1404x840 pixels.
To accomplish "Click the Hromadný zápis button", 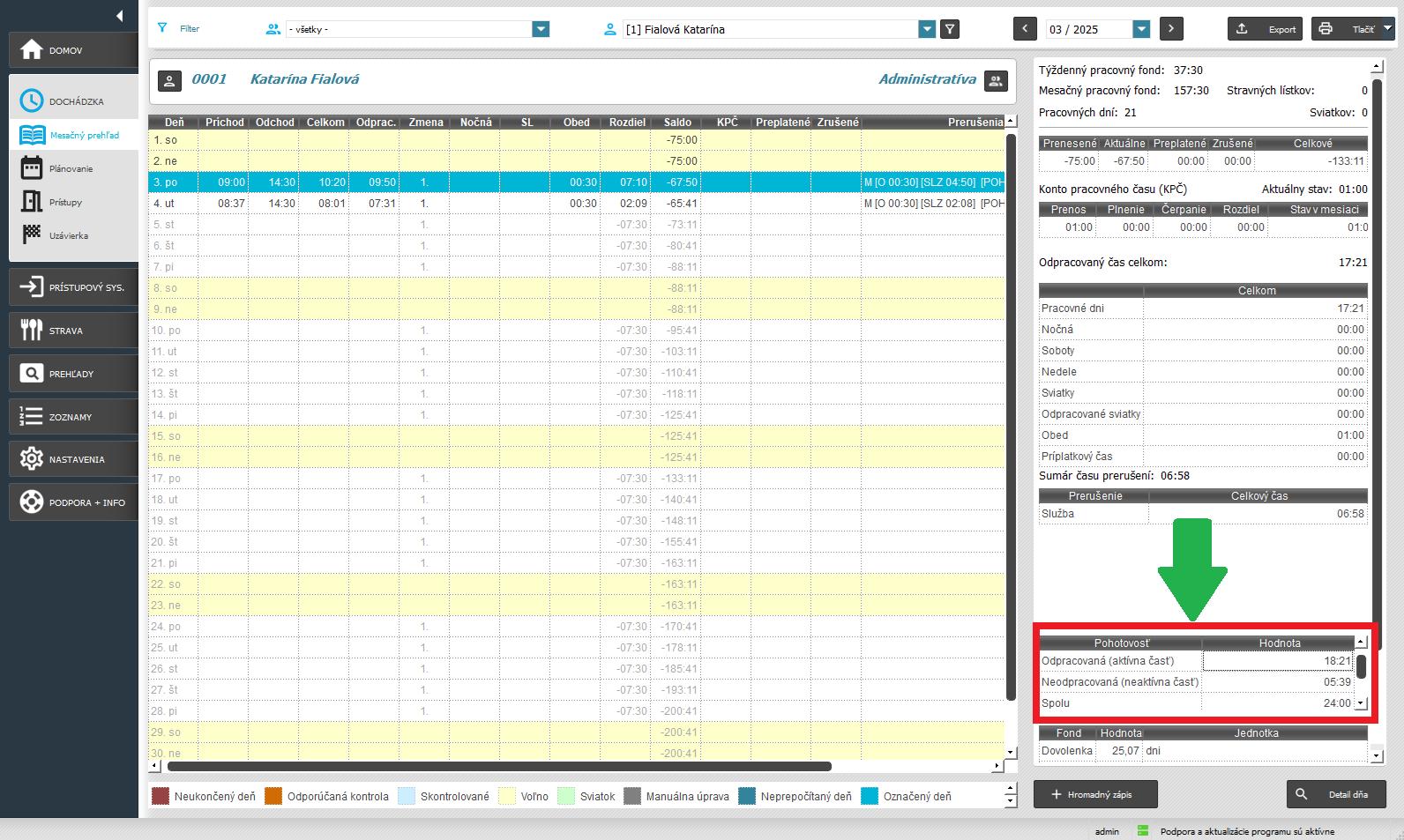I will tap(1094, 794).
